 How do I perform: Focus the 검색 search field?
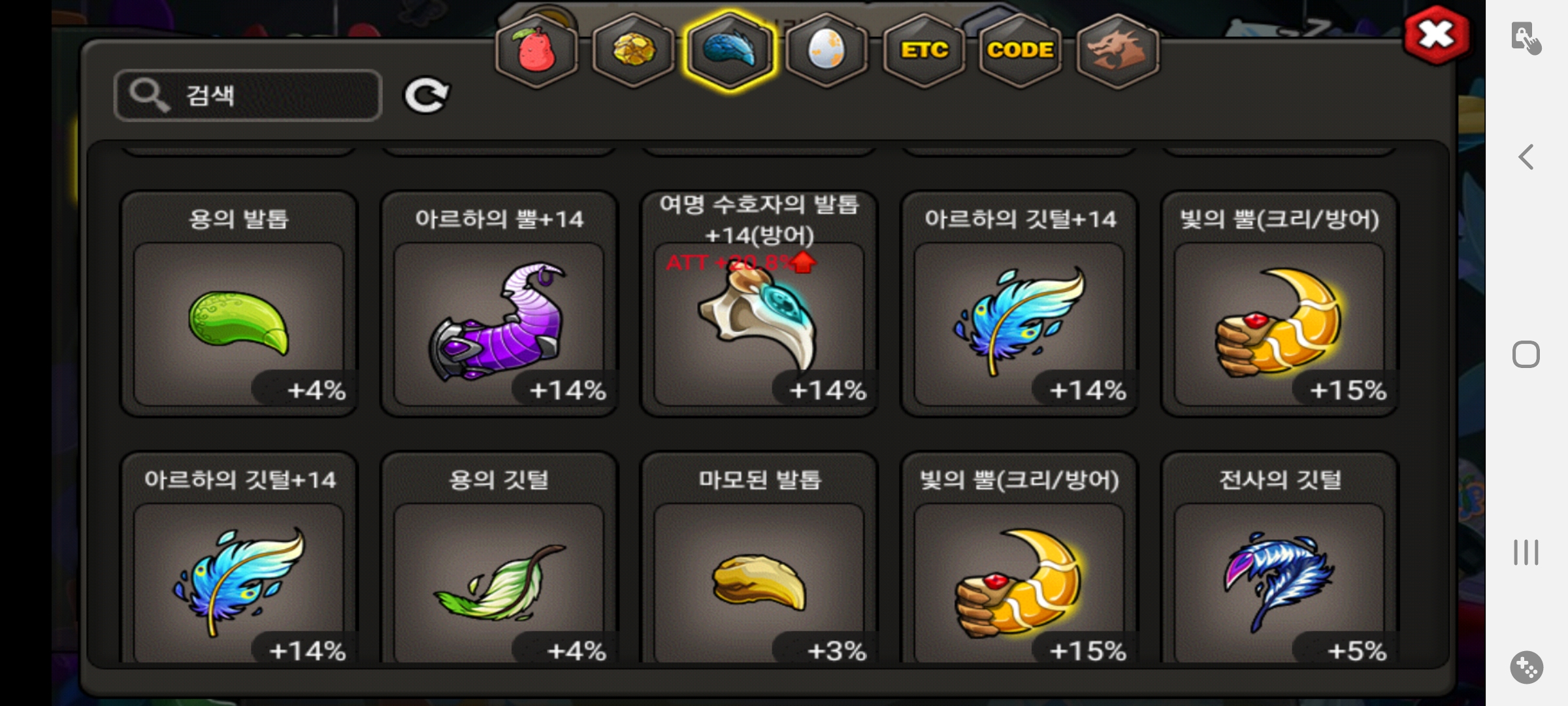click(248, 95)
